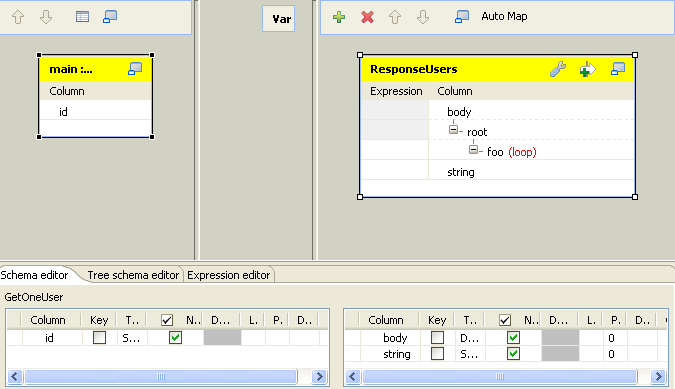Click the import icon with green plus in ResponseUsers
The height and width of the screenshot is (389, 675).
pyautogui.click(x=588, y=69)
